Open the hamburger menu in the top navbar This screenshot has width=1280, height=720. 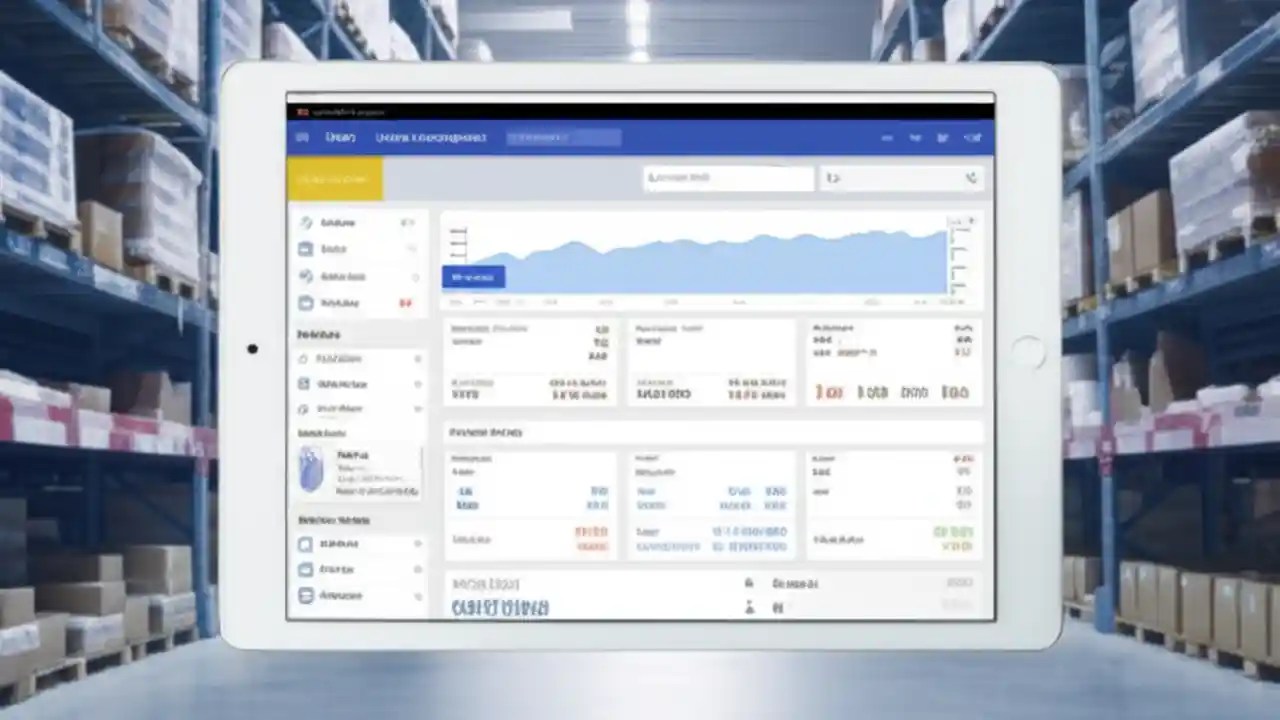click(x=302, y=138)
